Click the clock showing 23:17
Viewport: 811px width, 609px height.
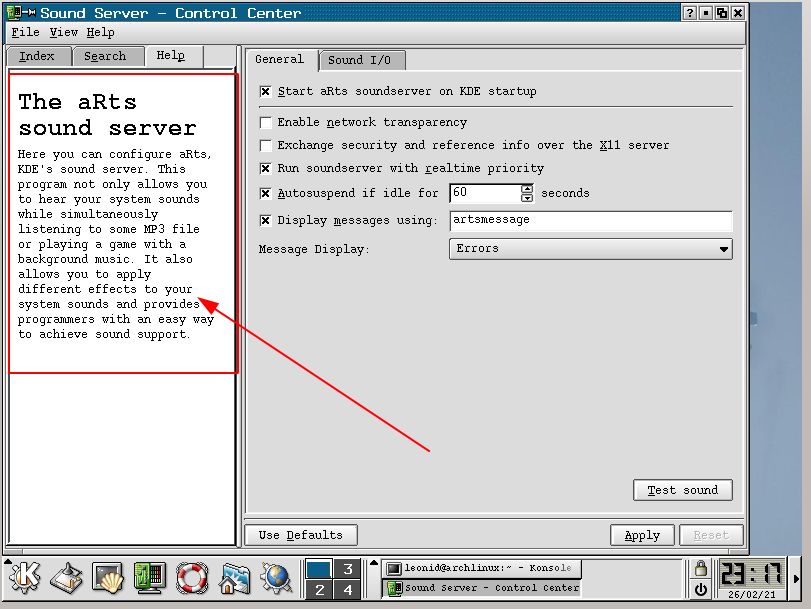(752, 574)
